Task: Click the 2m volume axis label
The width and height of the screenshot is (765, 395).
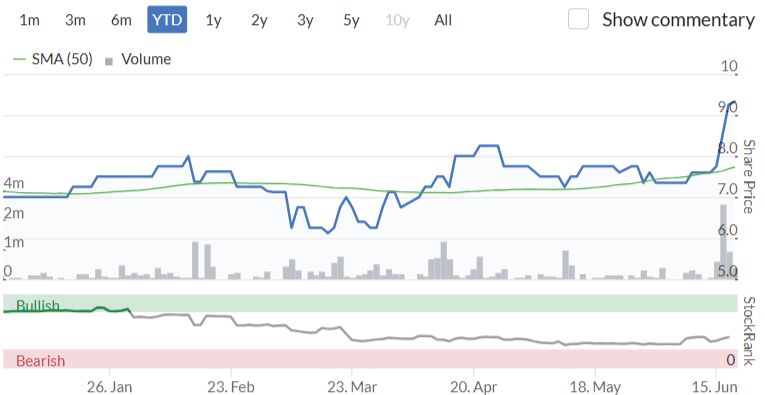Action: [13, 213]
